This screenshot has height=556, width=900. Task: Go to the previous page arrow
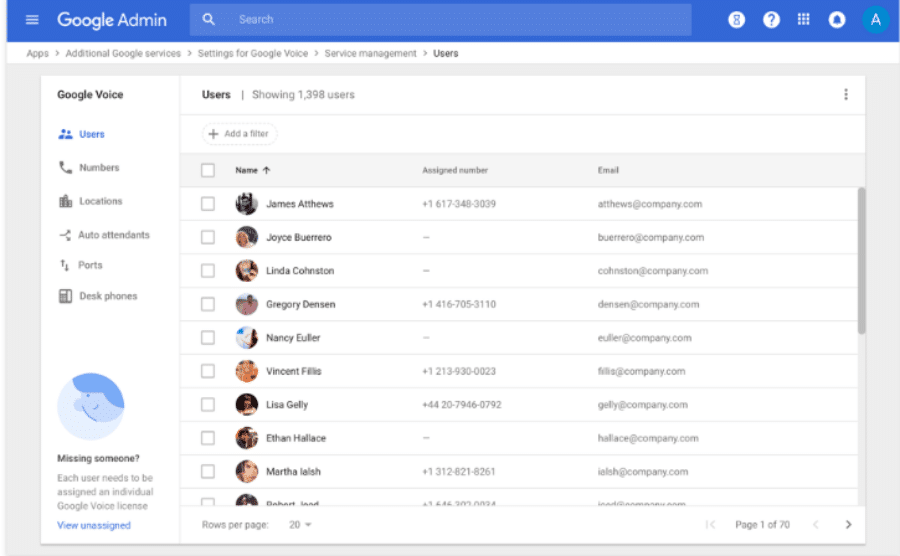(x=816, y=524)
